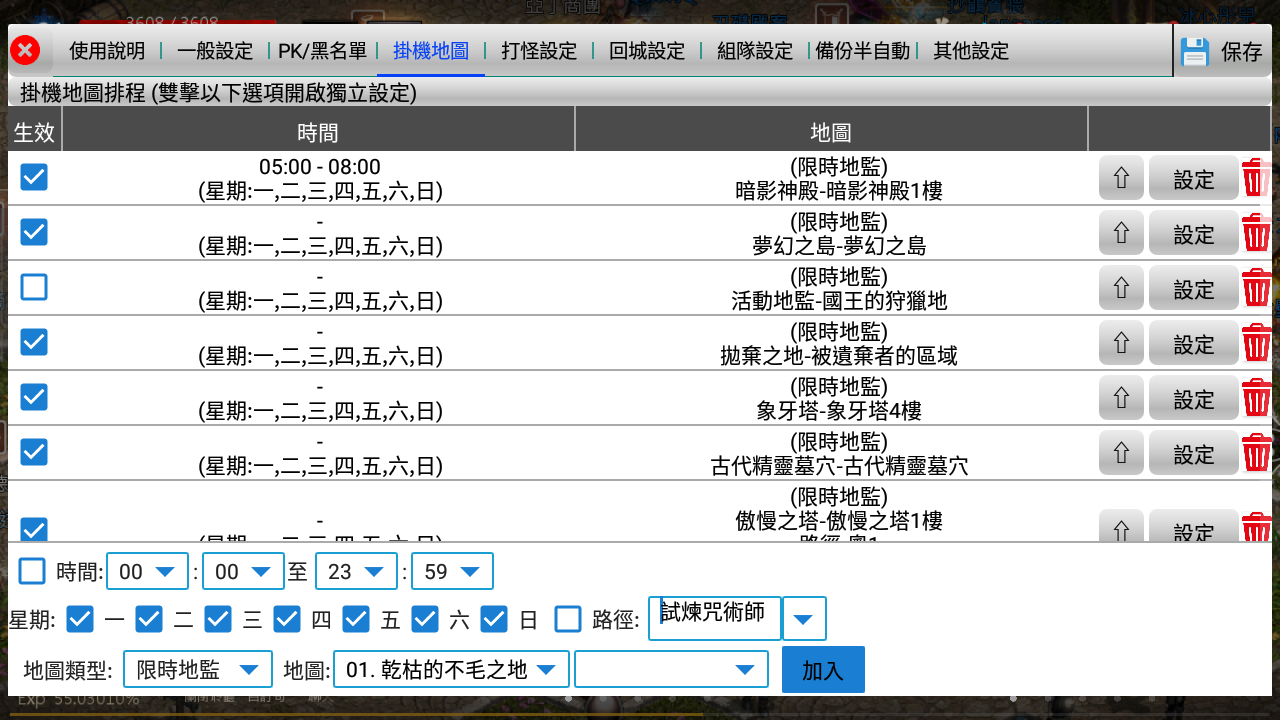
Task: Open 設定 for the 05:00-08:00 schedule
Action: 1193,177
